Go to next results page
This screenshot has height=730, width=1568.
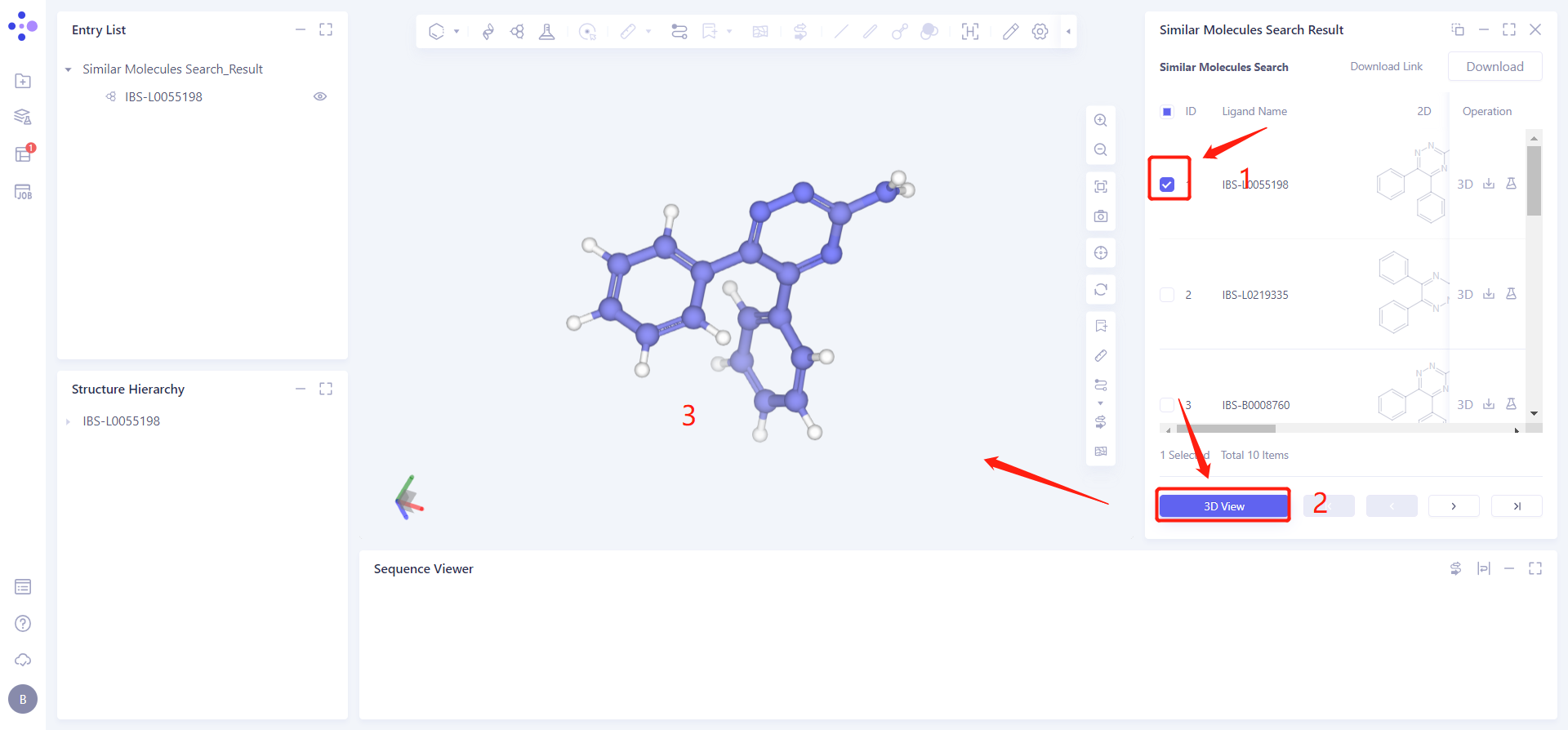point(1454,506)
